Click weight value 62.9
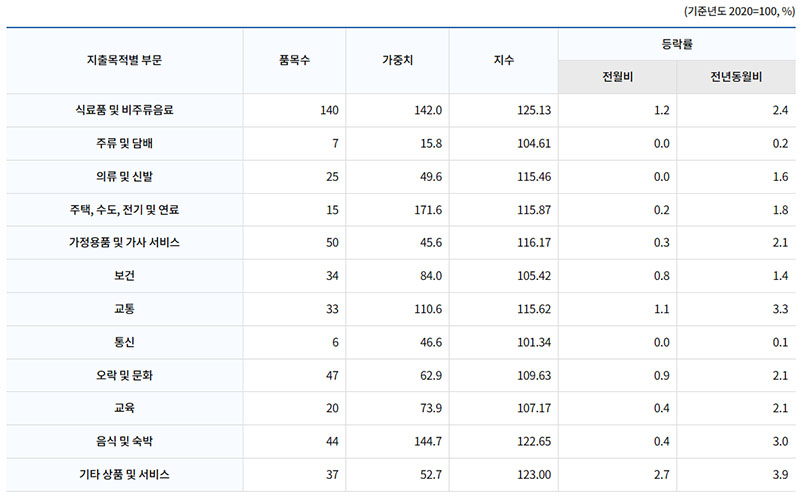The width and height of the screenshot is (800, 500). (x=431, y=376)
